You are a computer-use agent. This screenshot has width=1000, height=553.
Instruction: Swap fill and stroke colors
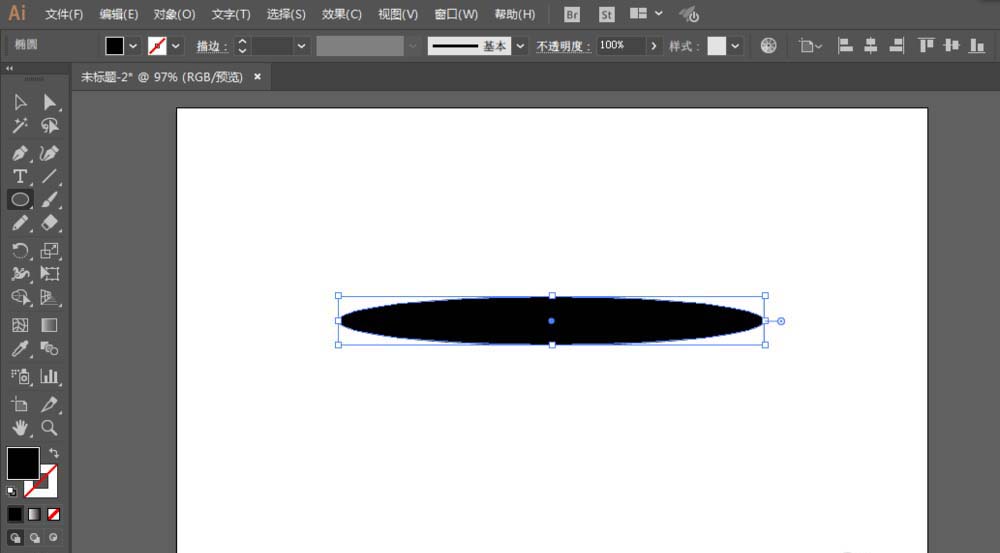click(x=54, y=453)
